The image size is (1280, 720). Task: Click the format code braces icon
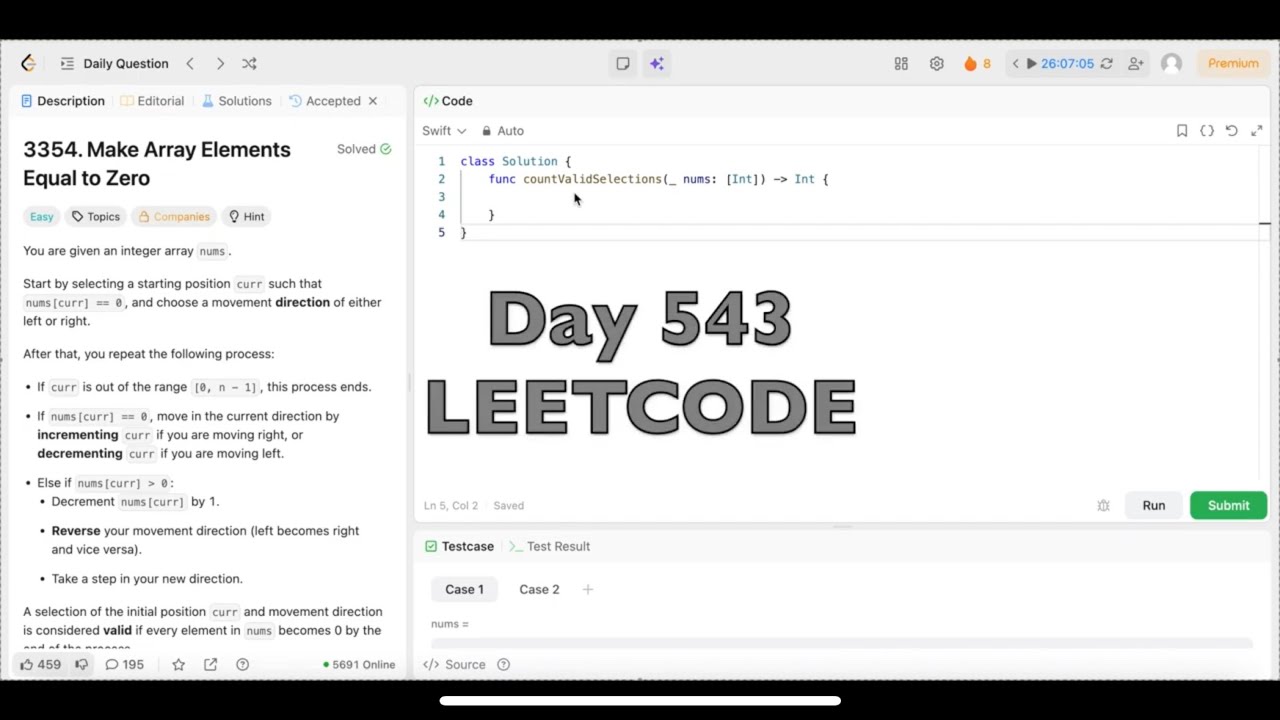coord(1207,131)
